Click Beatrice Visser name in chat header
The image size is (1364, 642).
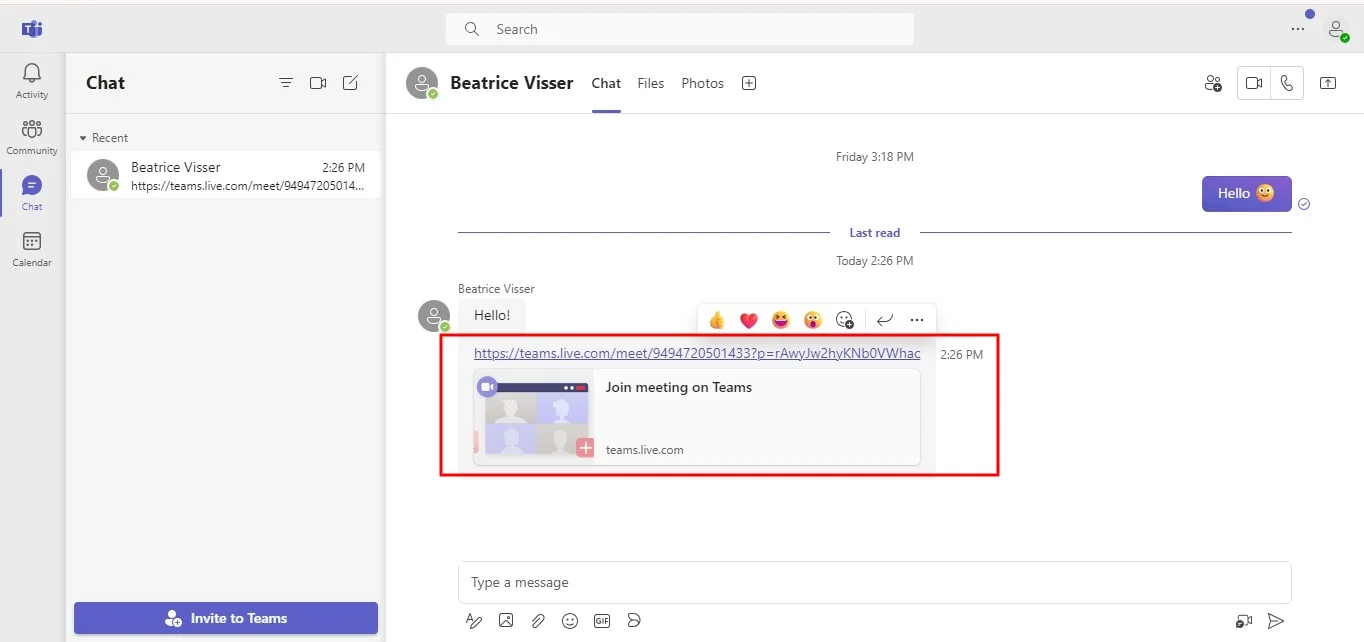pyautogui.click(x=512, y=83)
